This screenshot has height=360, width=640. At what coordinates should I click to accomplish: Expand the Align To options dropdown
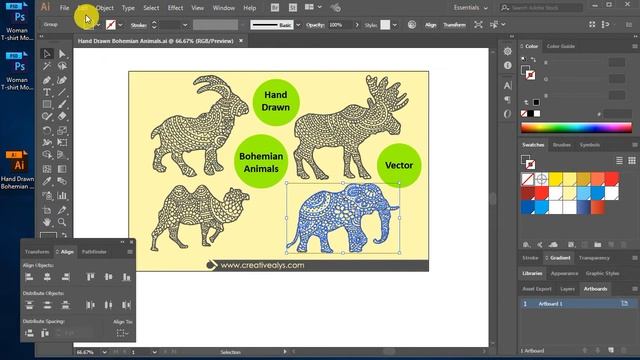coord(122,333)
